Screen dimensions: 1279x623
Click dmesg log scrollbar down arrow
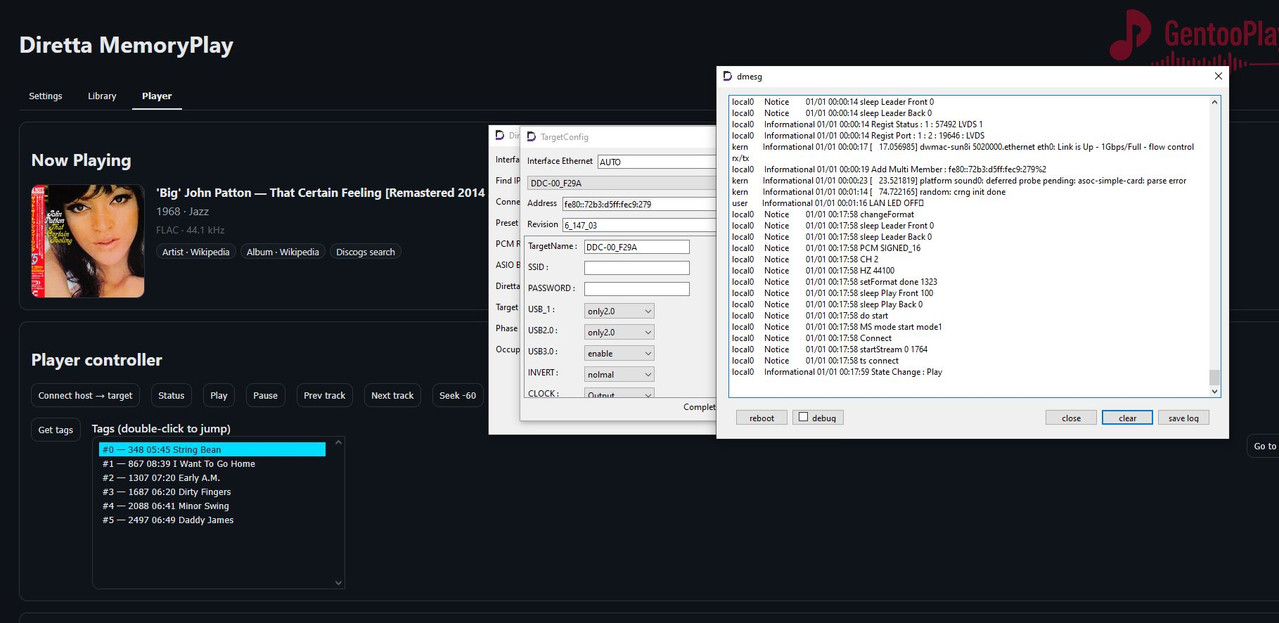[1215, 391]
